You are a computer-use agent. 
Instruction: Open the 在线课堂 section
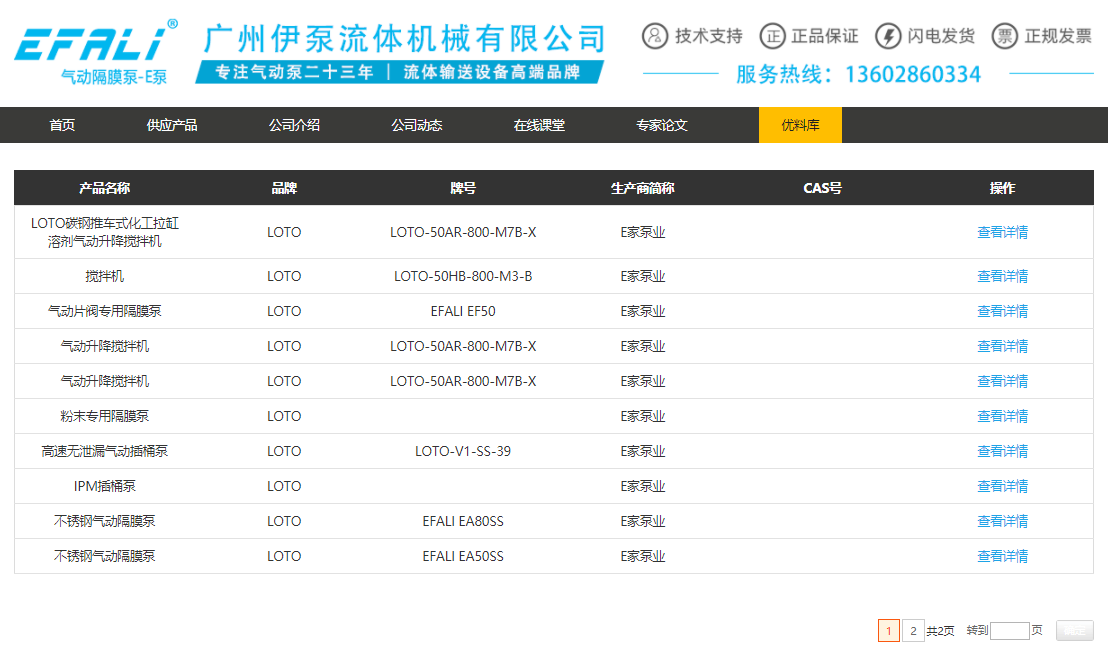coord(539,125)
